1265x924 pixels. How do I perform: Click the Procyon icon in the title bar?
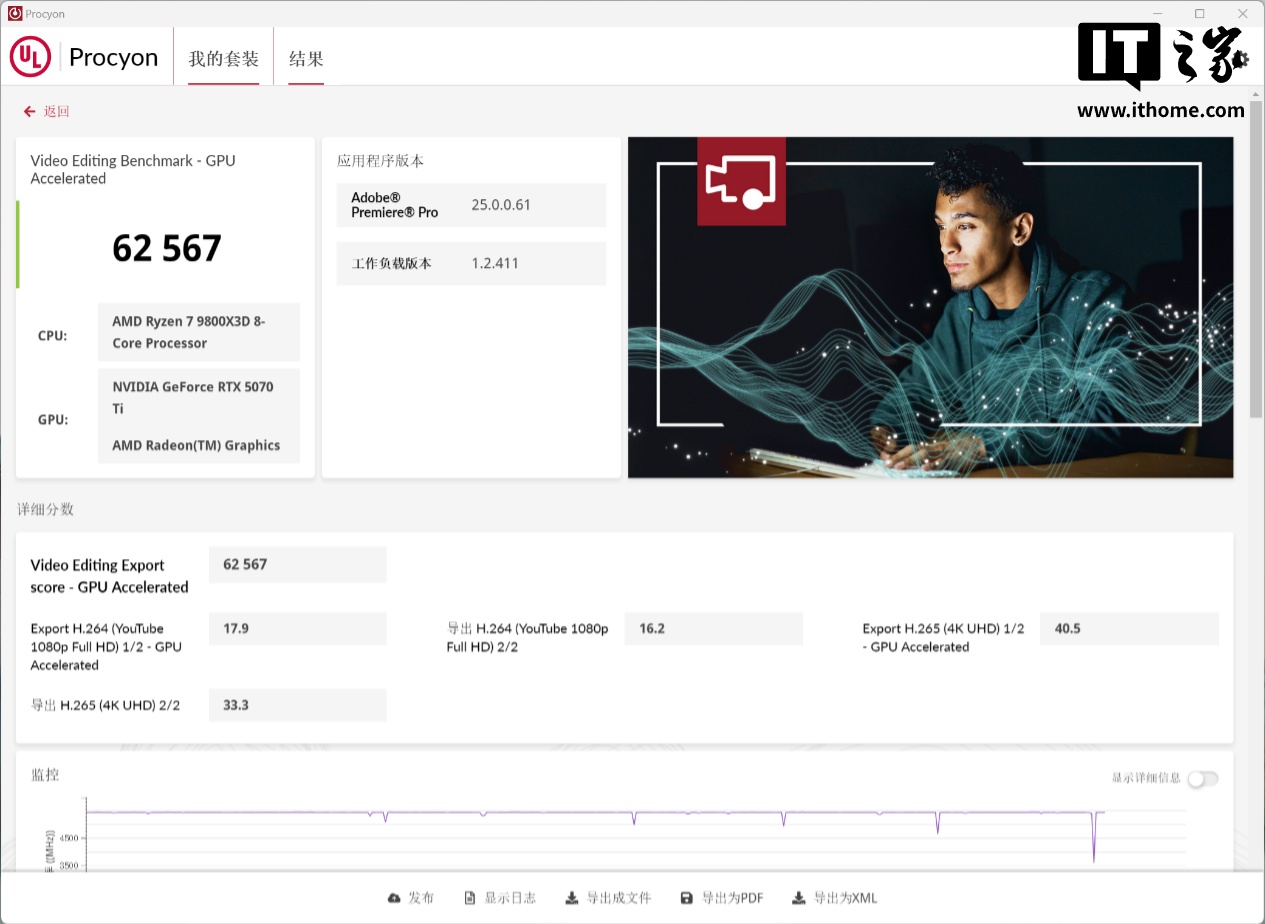tap(15, 14)
